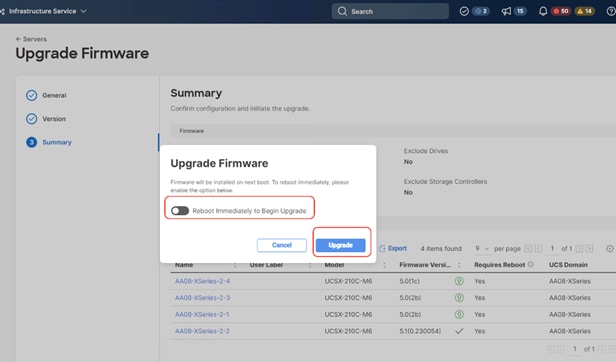Screen dimensions: 616x362
Task: Click upgrade status icon for AA08-XSeries-2-1
Action: point(459,314)
